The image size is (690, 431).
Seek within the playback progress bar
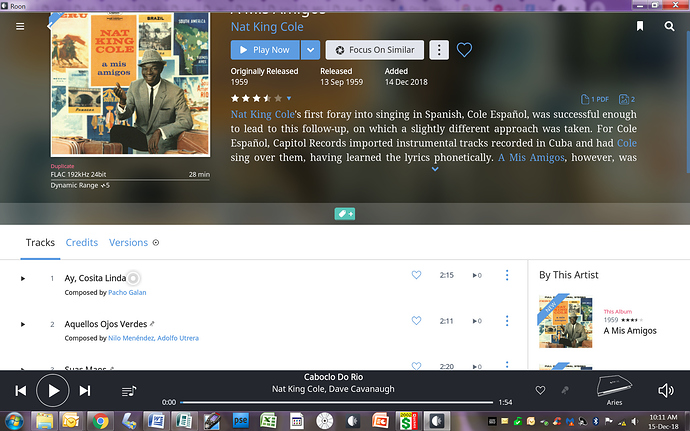[337, 402]
